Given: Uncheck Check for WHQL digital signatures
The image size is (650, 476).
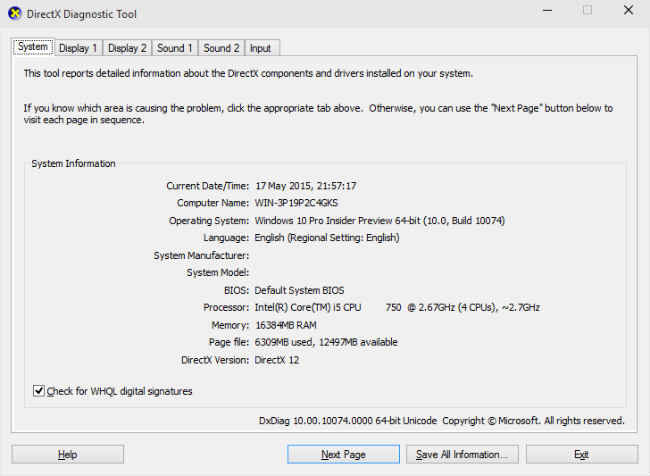Looking at the screenshot, I should tap(39, 391).
